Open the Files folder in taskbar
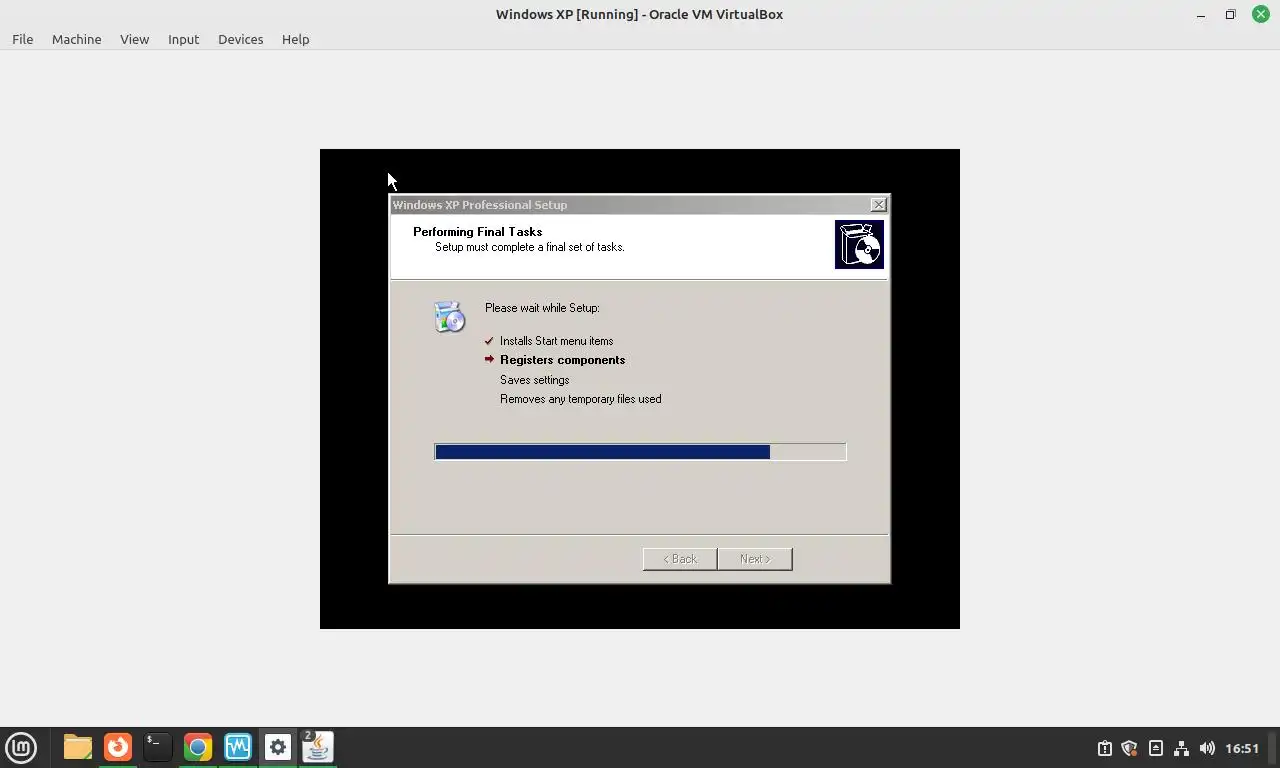The height and width of the screenshot is (768, 1280). [77, 747]
